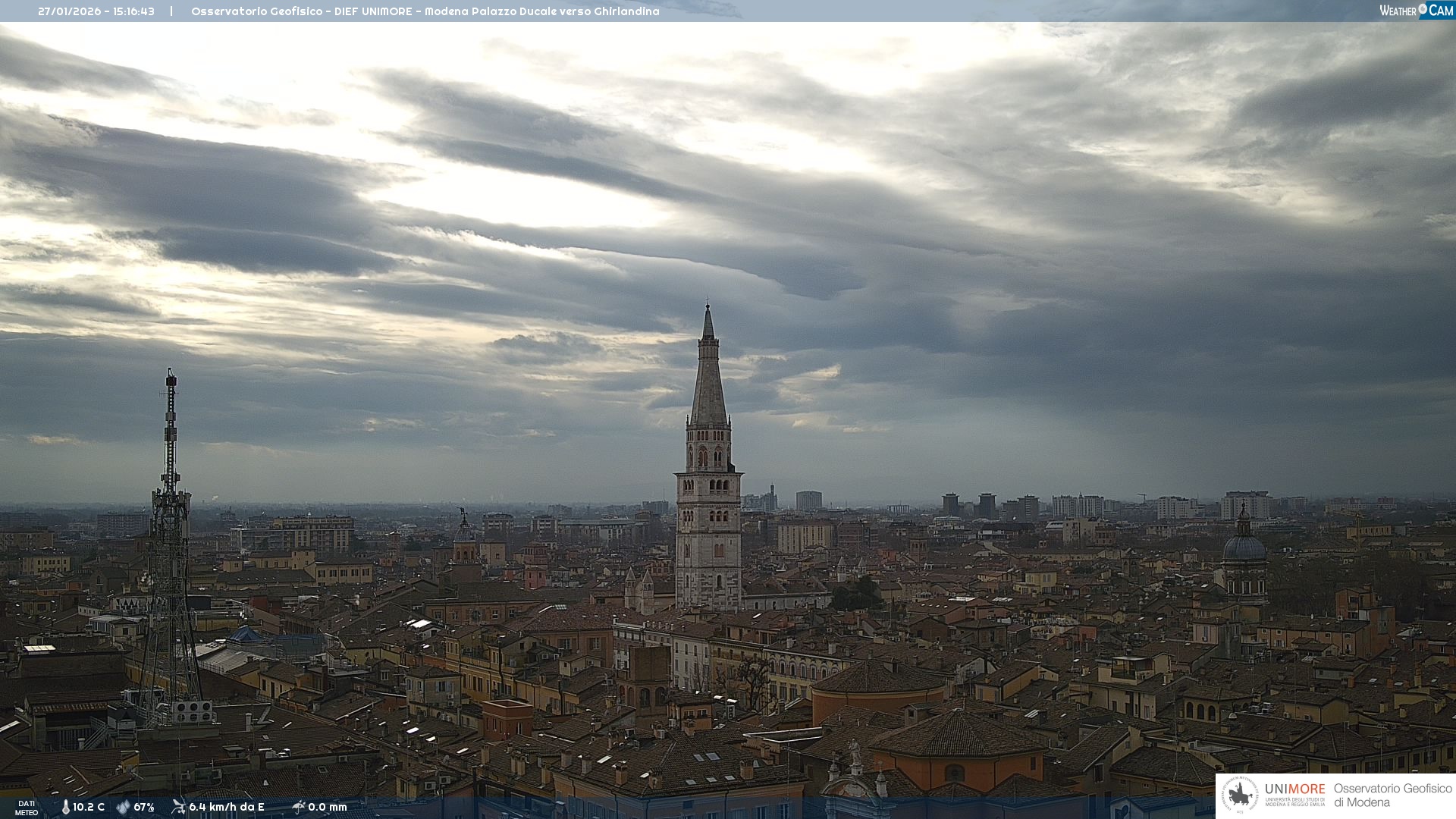Viewport: 1456px width, 819px height.
Task: Select the 67% humidity reading
Action: 144,808
